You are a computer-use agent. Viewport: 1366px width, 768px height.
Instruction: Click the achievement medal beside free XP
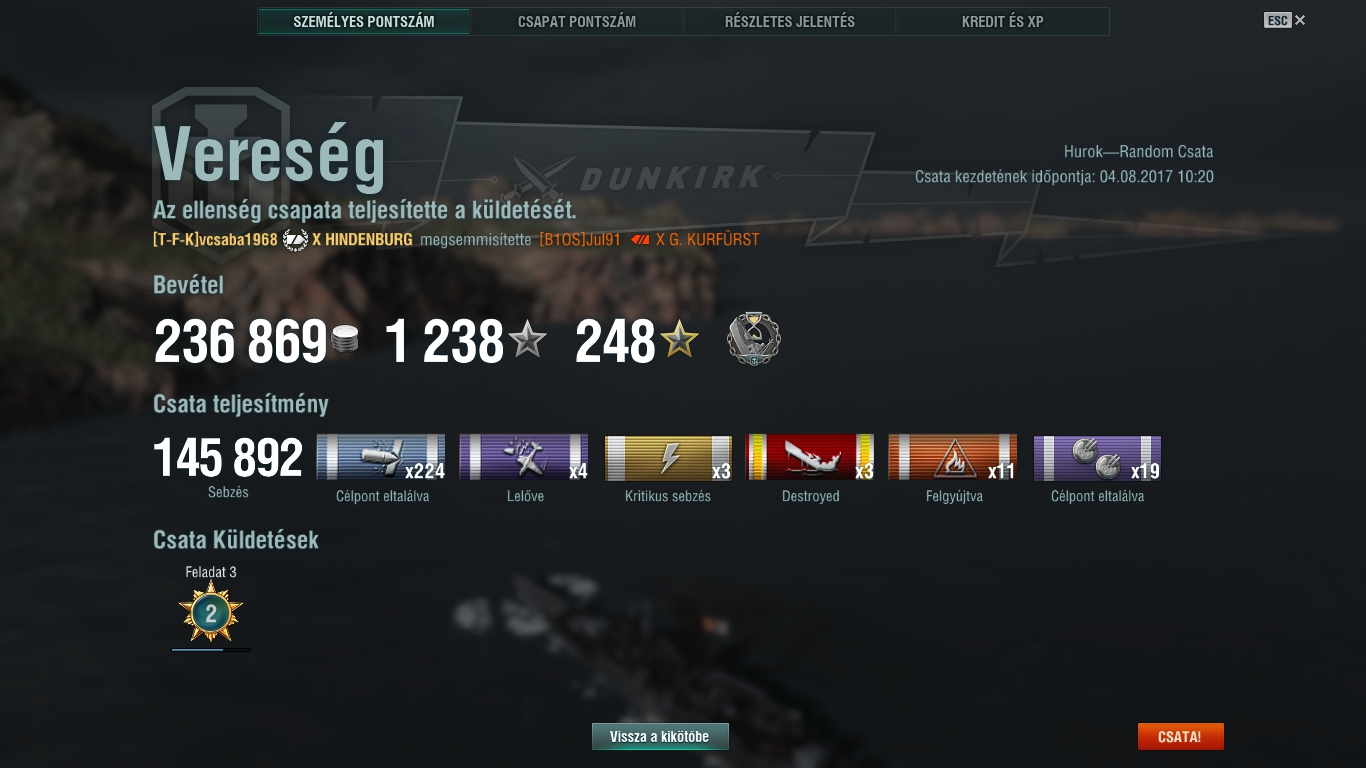coord(753,339)
